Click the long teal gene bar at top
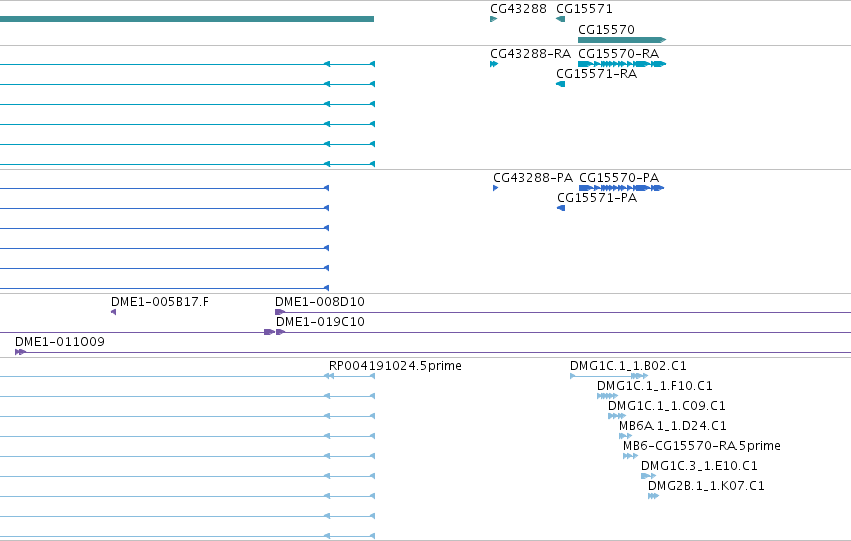The width and height of the screenshot is (851, 541). point(187,19)
